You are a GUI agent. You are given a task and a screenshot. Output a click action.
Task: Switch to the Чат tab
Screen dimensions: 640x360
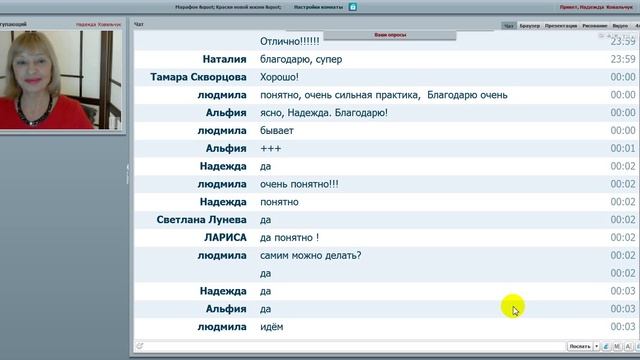point(509,26)
